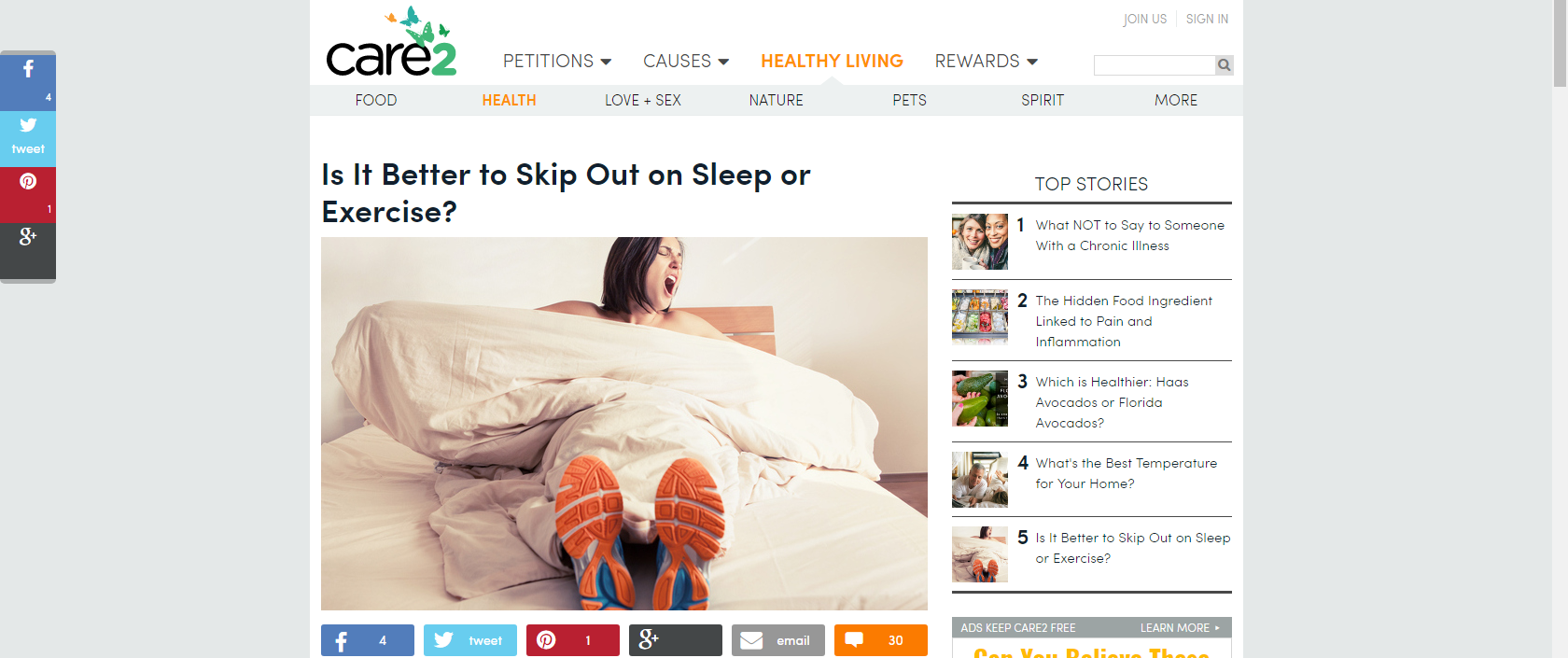The image size is (1568, 658).
Task: Expand the Causes dropdown menu
Action: 686,61
